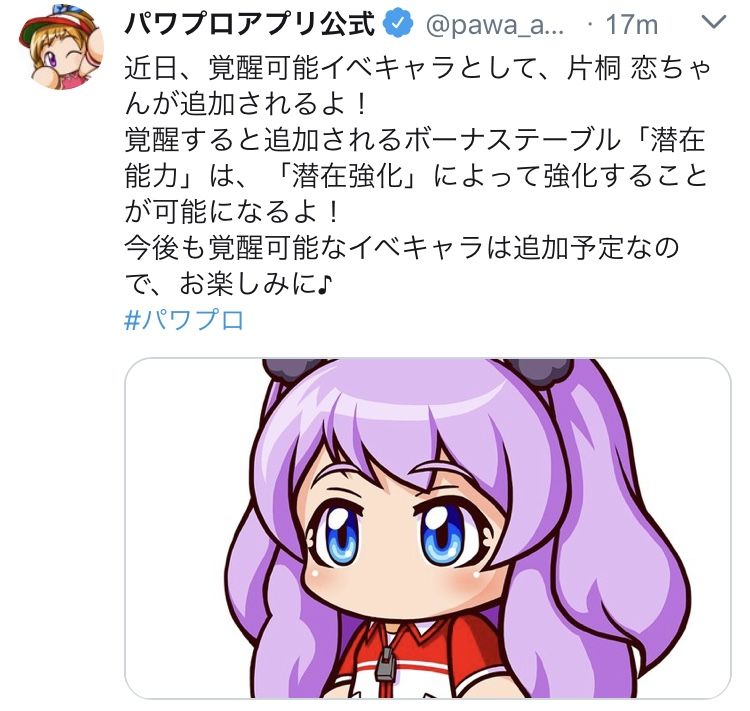750x711 pixels.
Task: Click the tweet line starting with 今後も覚醒可能な
Action: (x=401, y=248)
